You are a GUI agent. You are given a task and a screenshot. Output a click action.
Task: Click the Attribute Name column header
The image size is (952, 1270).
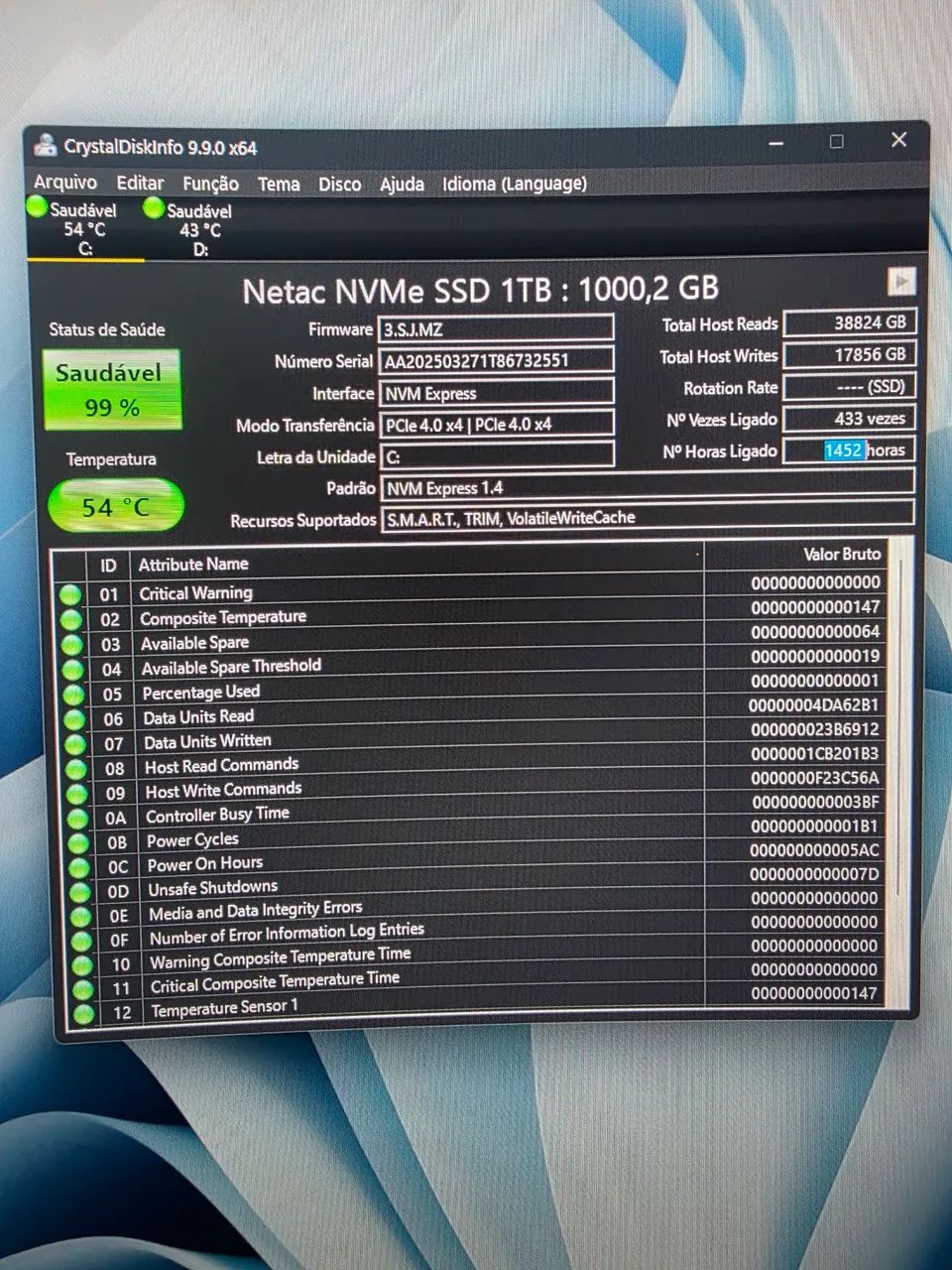193,564
